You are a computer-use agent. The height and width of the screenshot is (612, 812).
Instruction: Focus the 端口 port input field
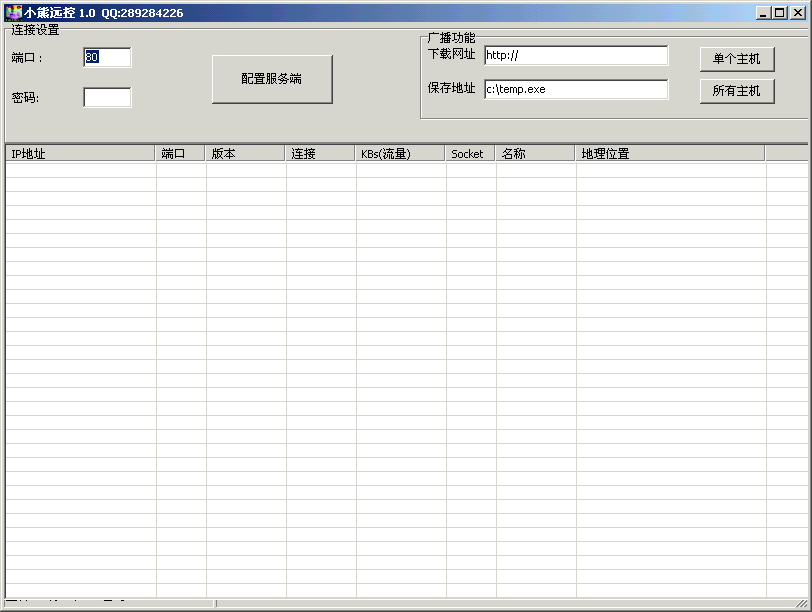click(107, 58)
